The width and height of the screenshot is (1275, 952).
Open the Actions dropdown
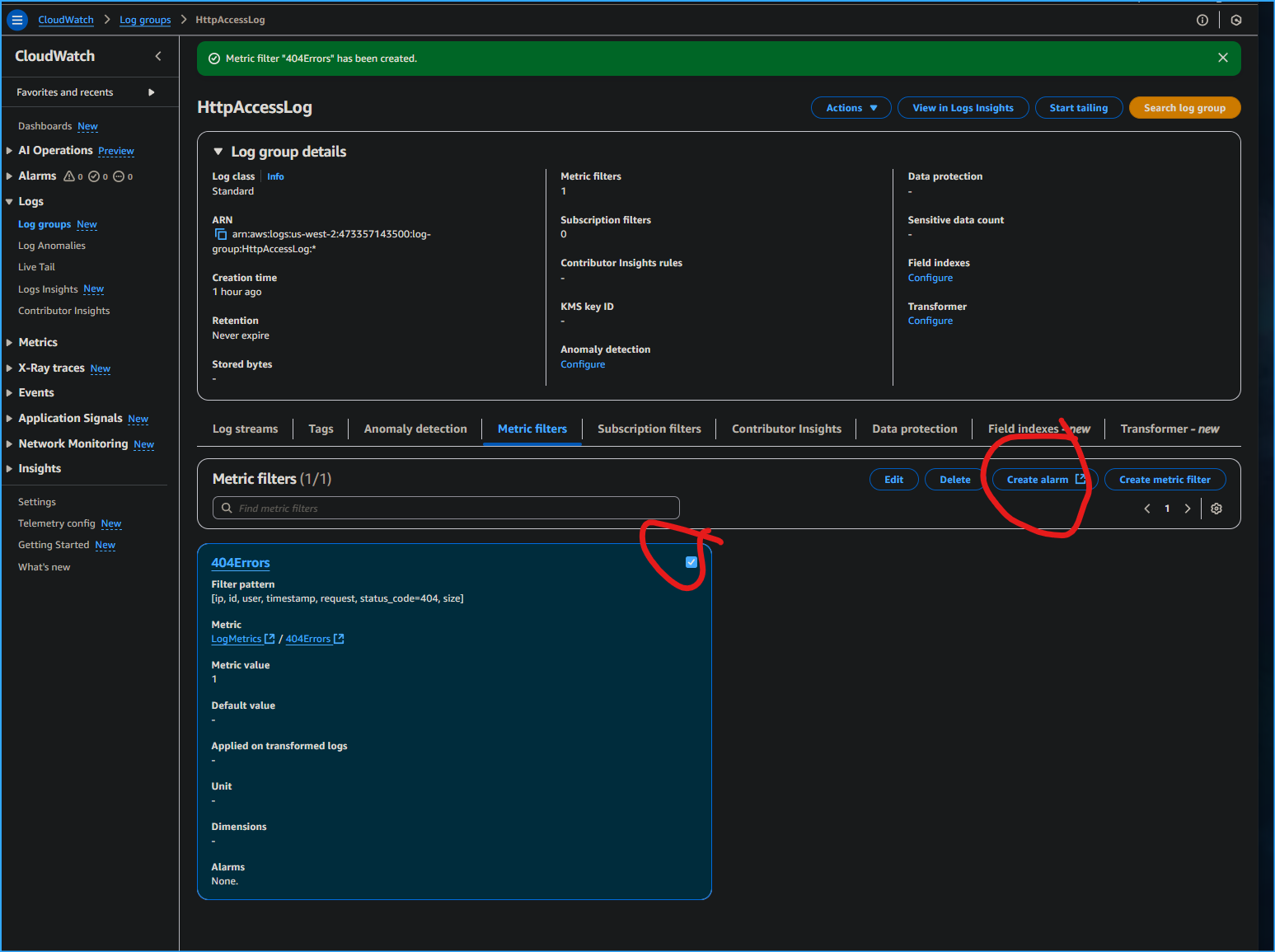coord(851,107)
